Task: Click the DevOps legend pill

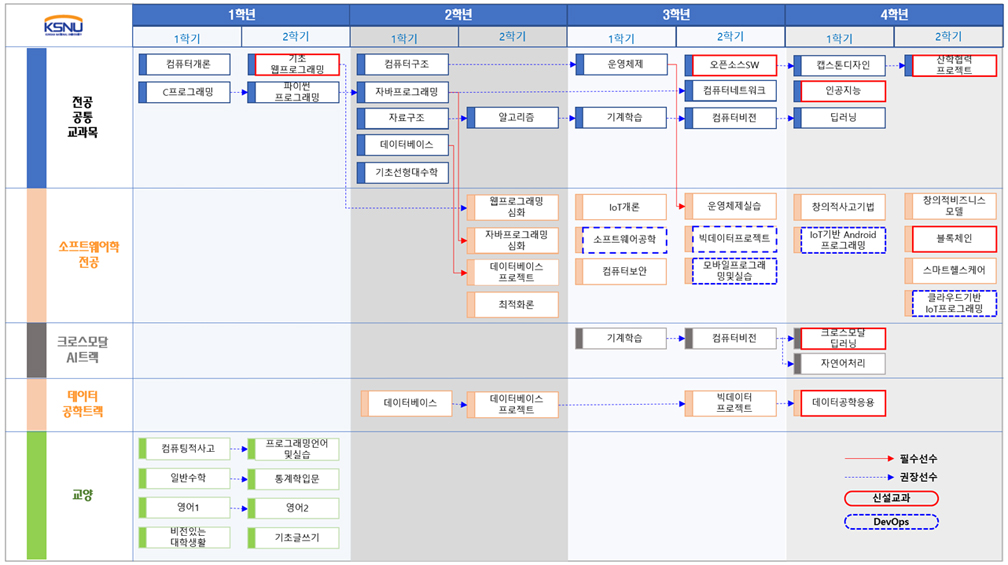Action: pos(891,522)
